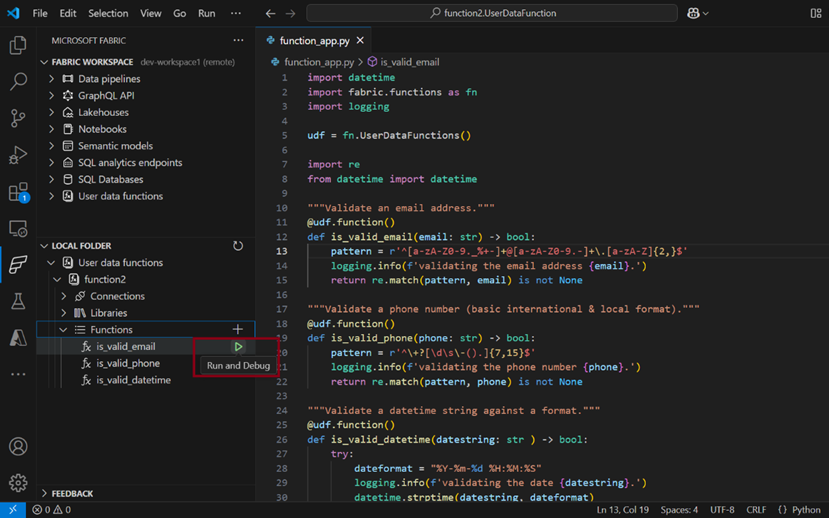Show more menu items ellipsis
This screenshot has width=829, height=518.
point(236,13)
